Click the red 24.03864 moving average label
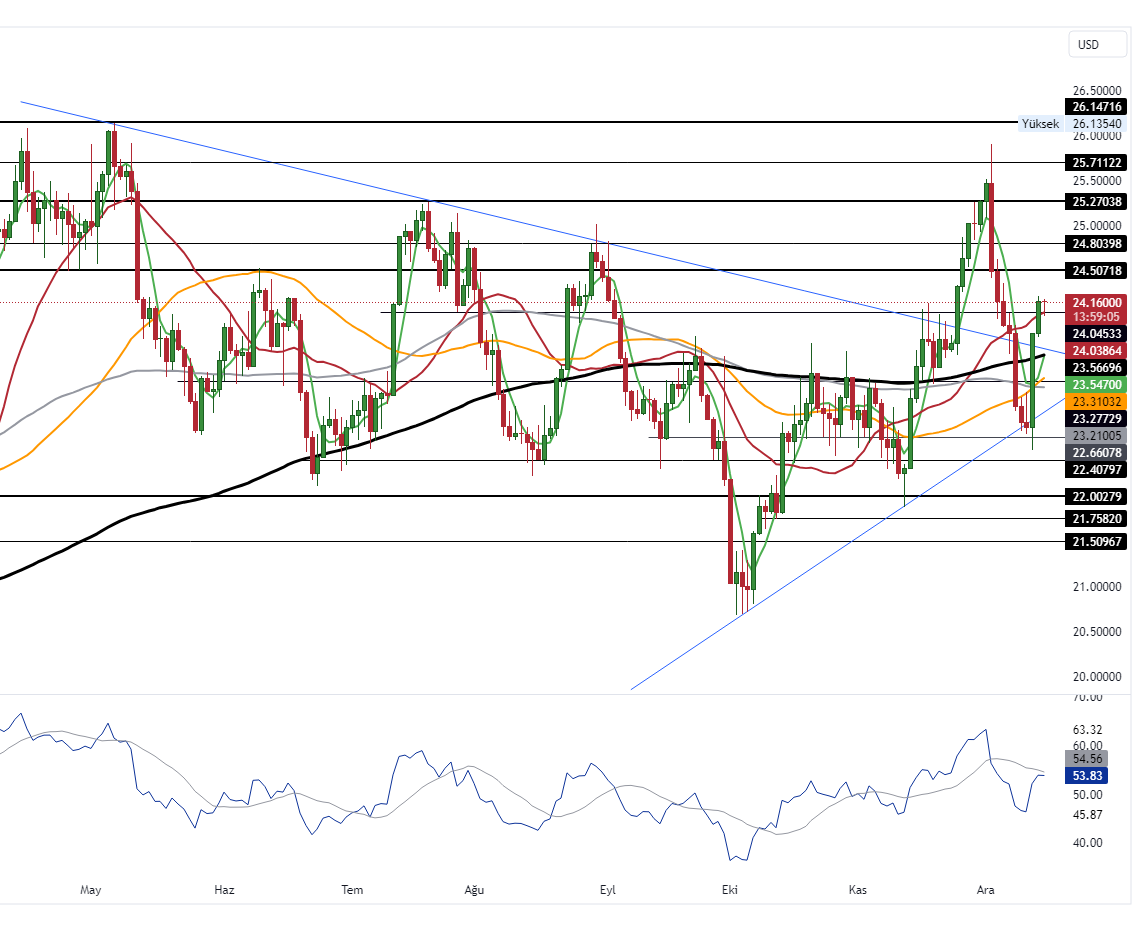 (x=1097, y=351)
